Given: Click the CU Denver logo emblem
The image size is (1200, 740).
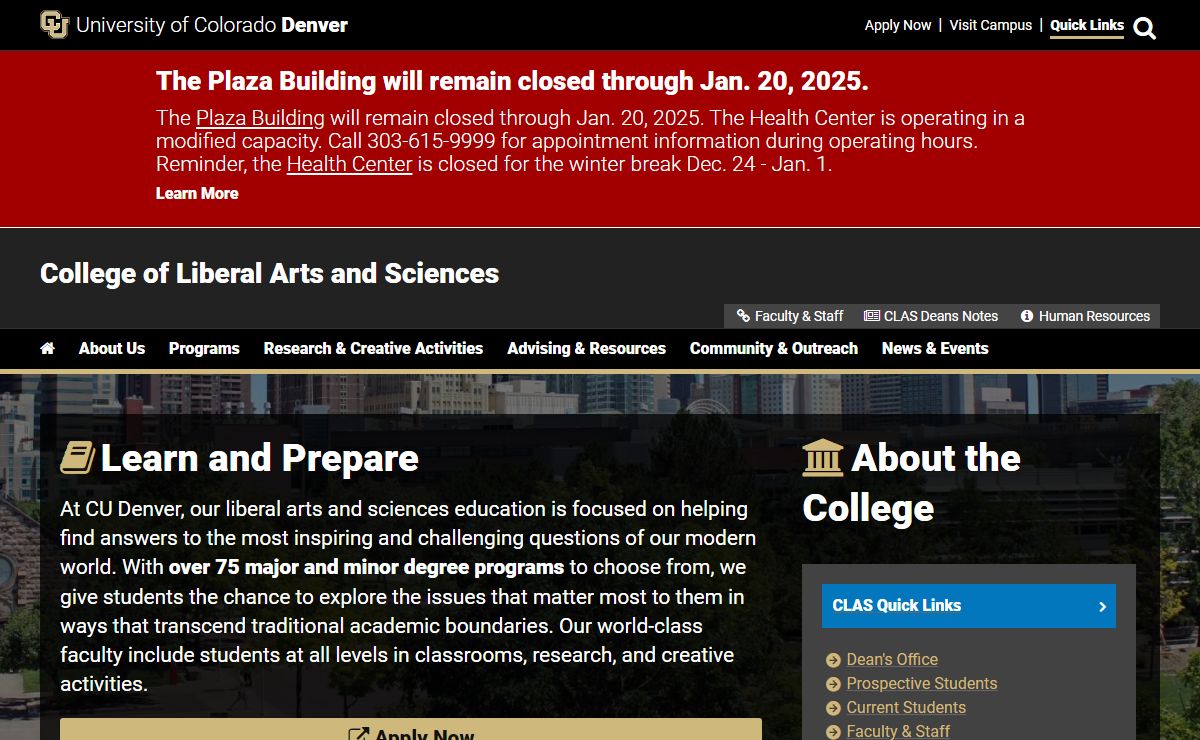Looking at the screenshot, I should [54, 25].
